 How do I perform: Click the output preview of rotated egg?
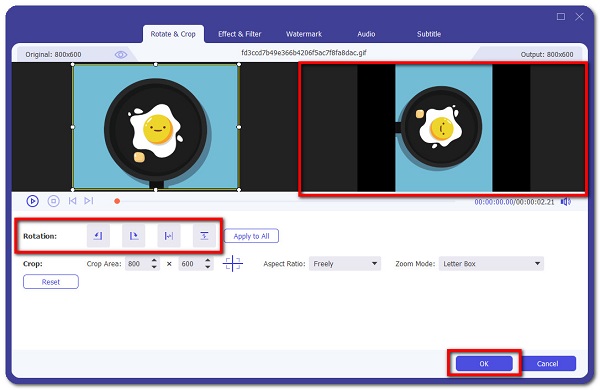(x=443, y=128)
